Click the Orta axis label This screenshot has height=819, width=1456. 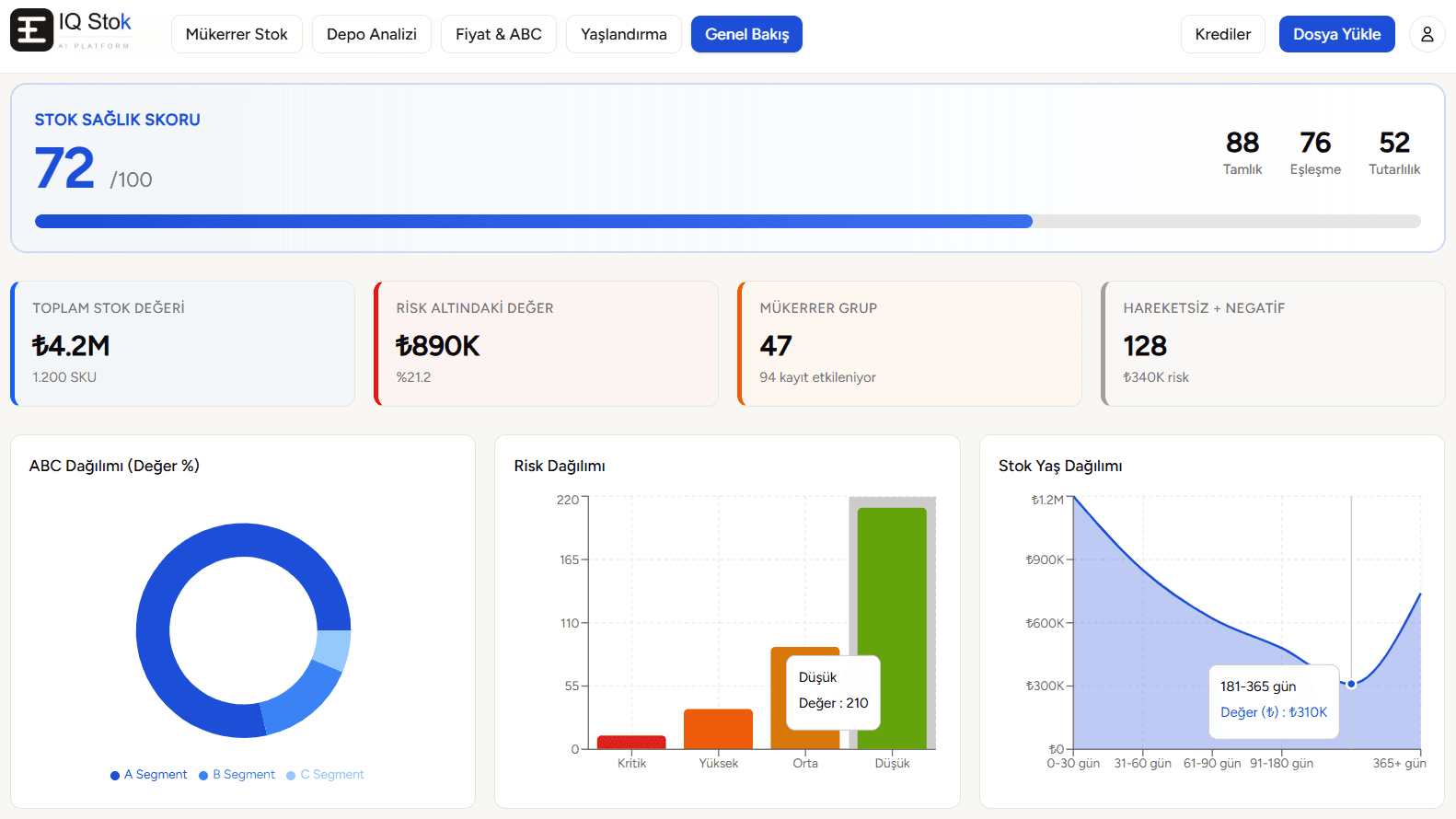click(x=805, y=763)
